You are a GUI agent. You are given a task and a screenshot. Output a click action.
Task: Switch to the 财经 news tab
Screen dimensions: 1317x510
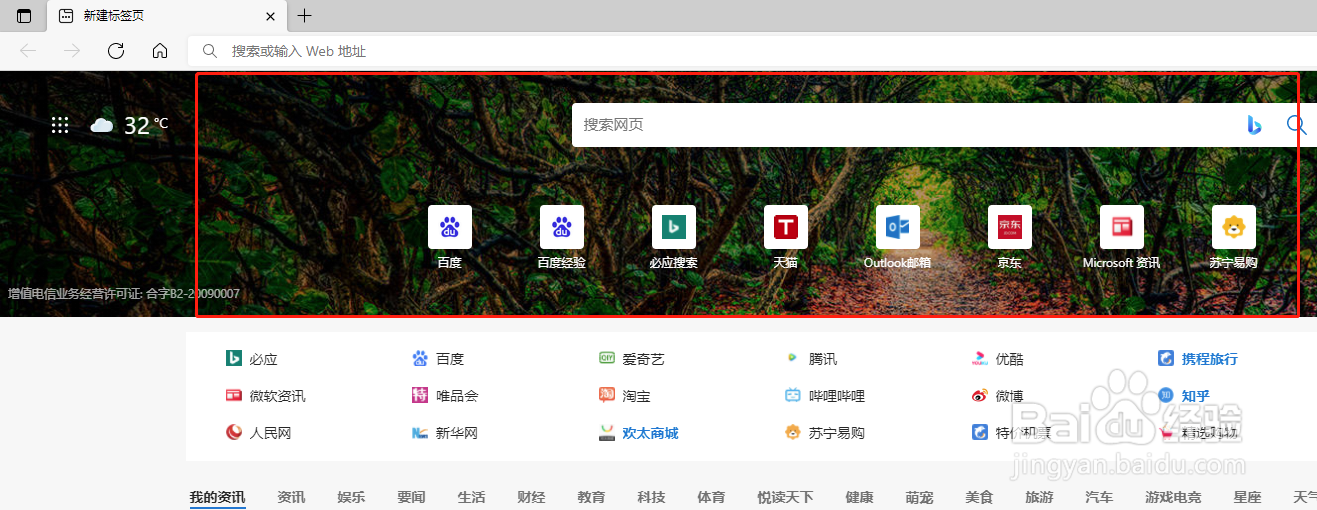click(x=531, y=497)
